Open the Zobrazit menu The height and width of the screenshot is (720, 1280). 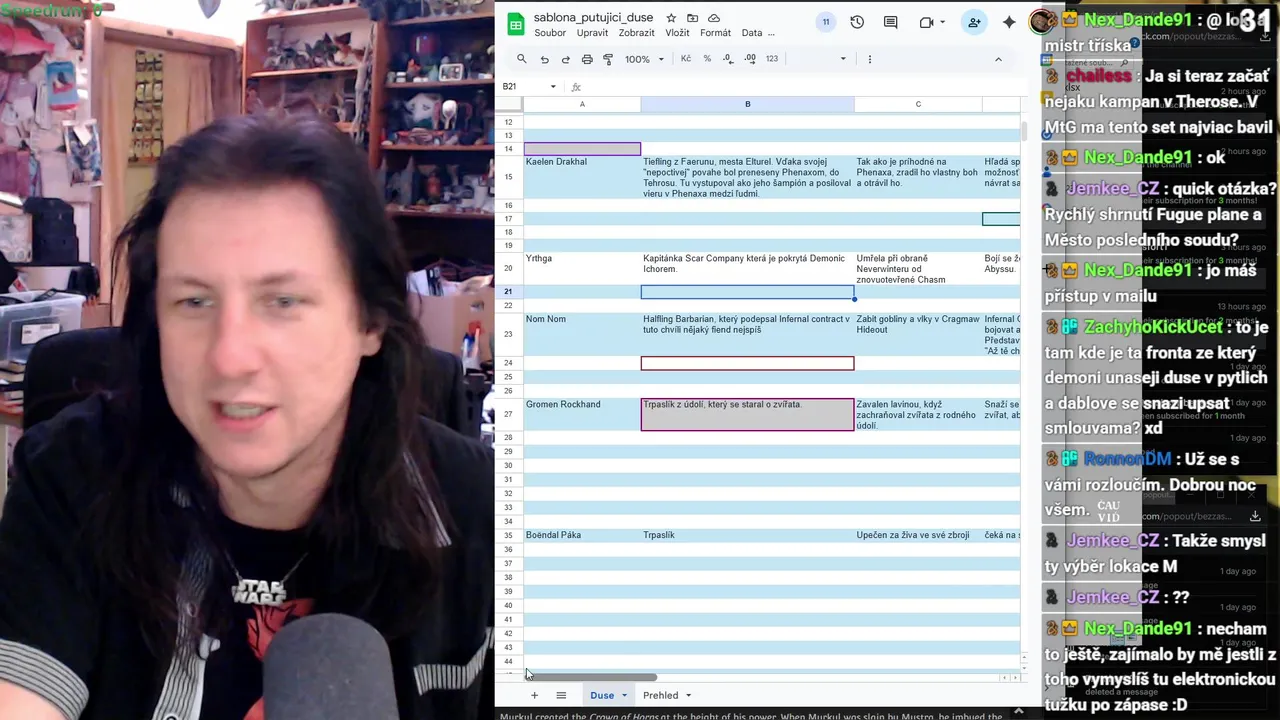pyautogui.click(x=636, y=33)
